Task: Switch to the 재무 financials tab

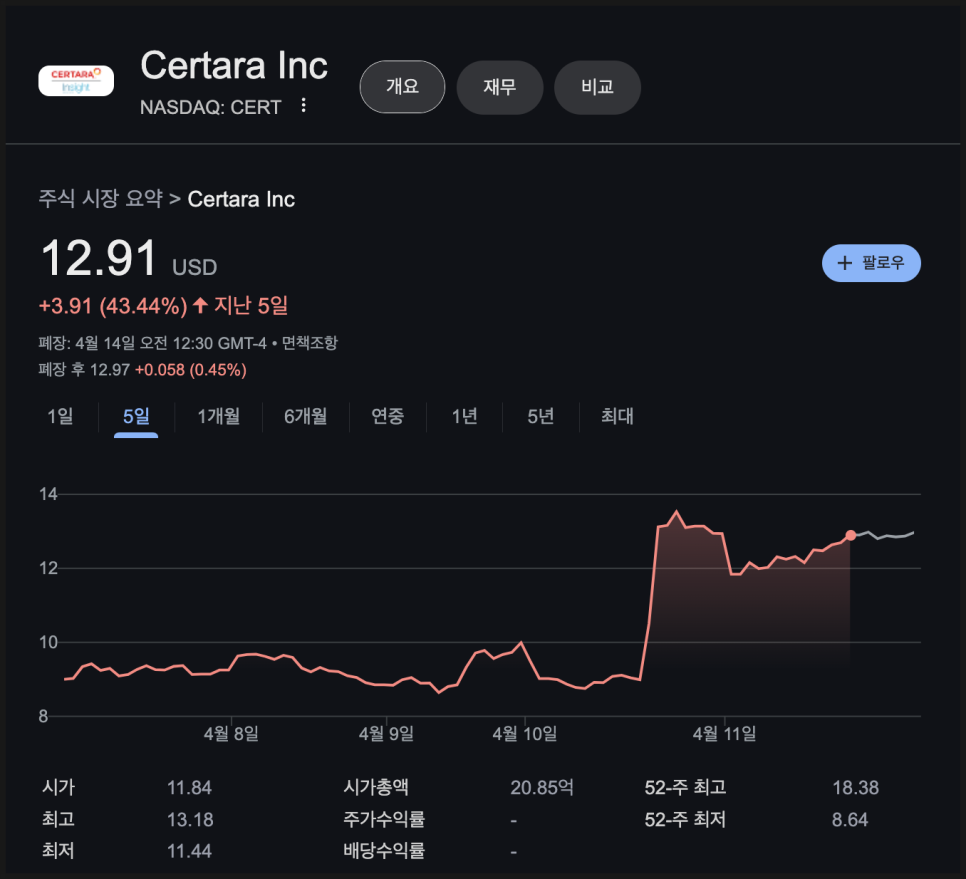Action: (500, 87)
